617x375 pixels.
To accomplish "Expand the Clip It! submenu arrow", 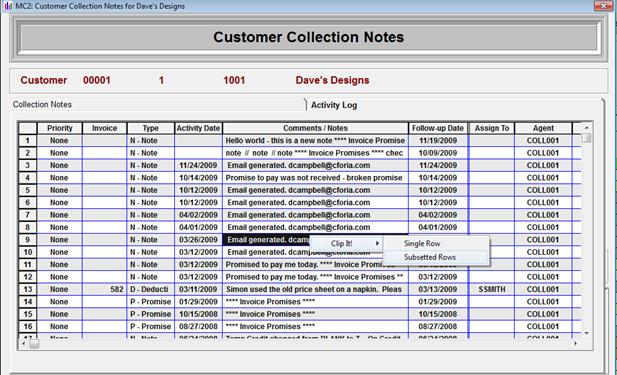I will [377, 244].
